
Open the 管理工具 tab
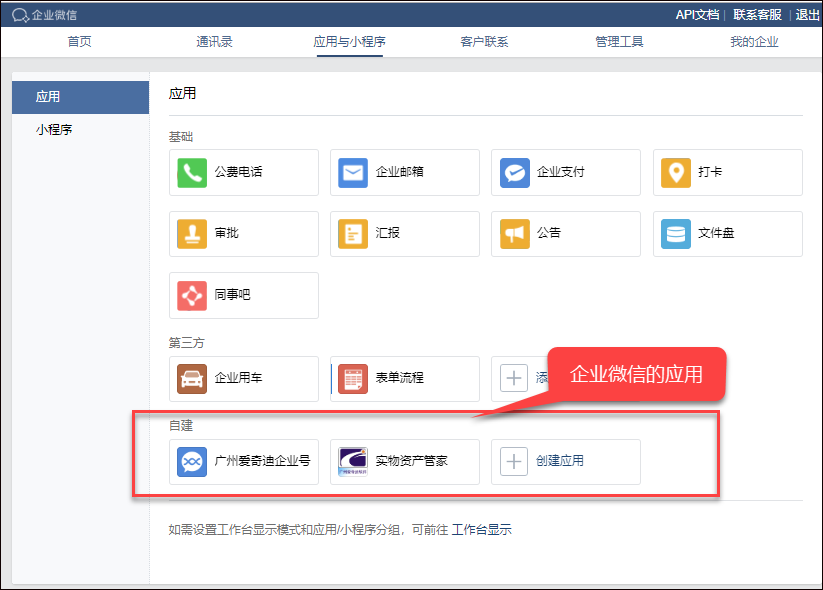[619, 42]
